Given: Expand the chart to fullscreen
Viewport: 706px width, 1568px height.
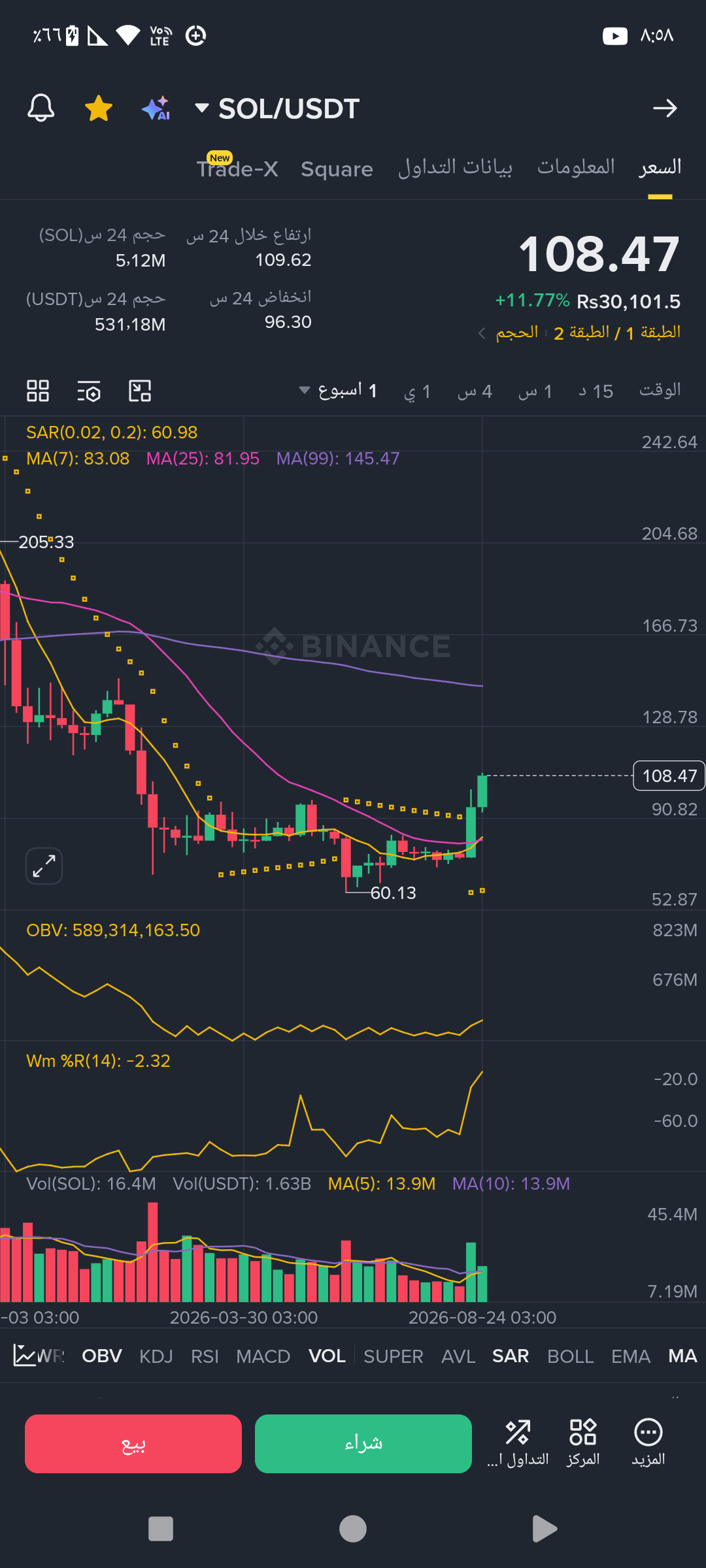Looking at the screenshot, I should coord(44,866).
